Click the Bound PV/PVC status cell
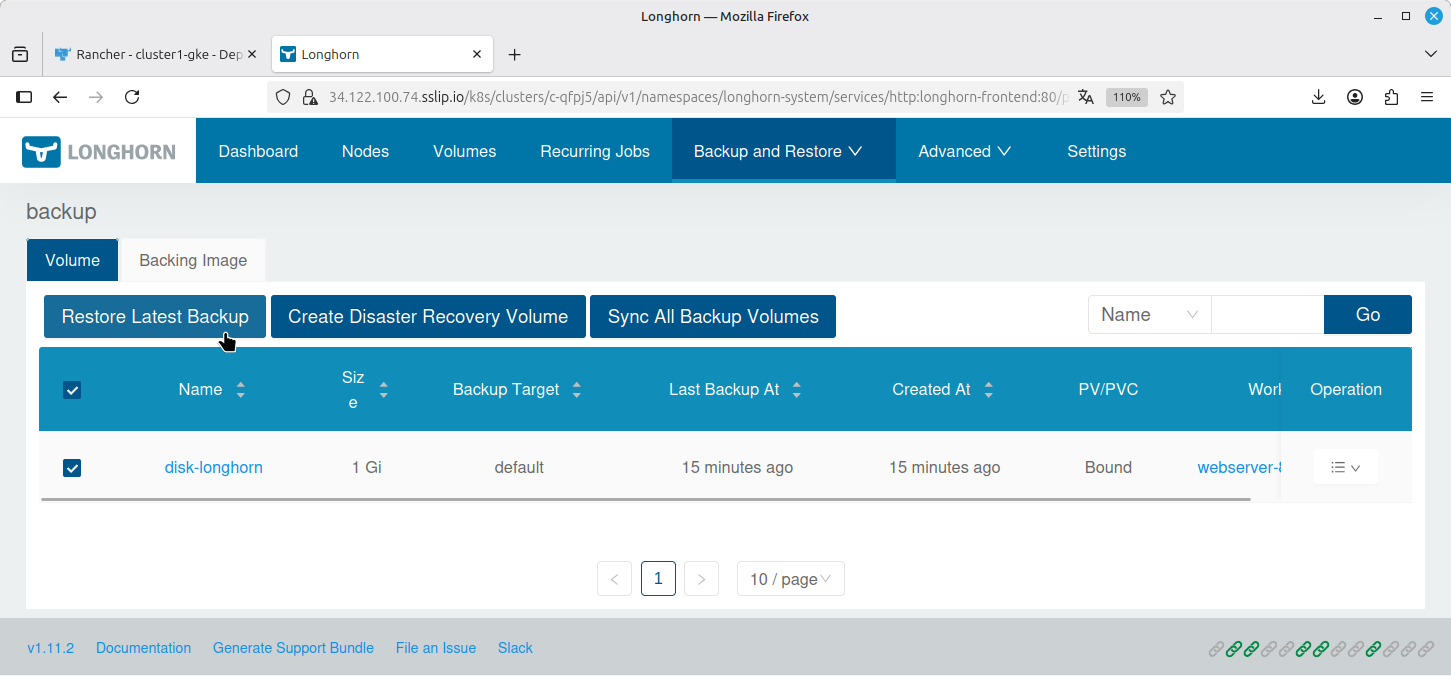1451x676 pixels. click(x=1108, y=467)
